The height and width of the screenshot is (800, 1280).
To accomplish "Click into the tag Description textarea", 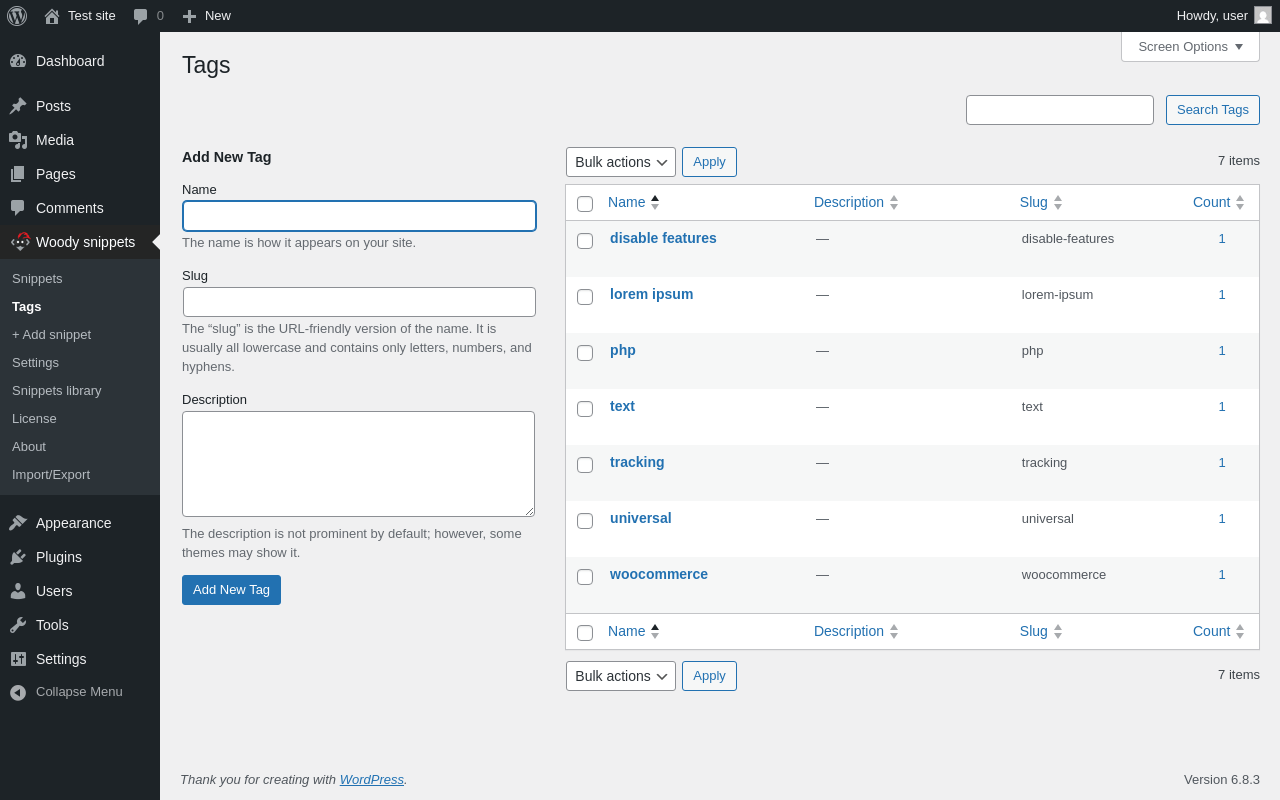I will (358, 464).
